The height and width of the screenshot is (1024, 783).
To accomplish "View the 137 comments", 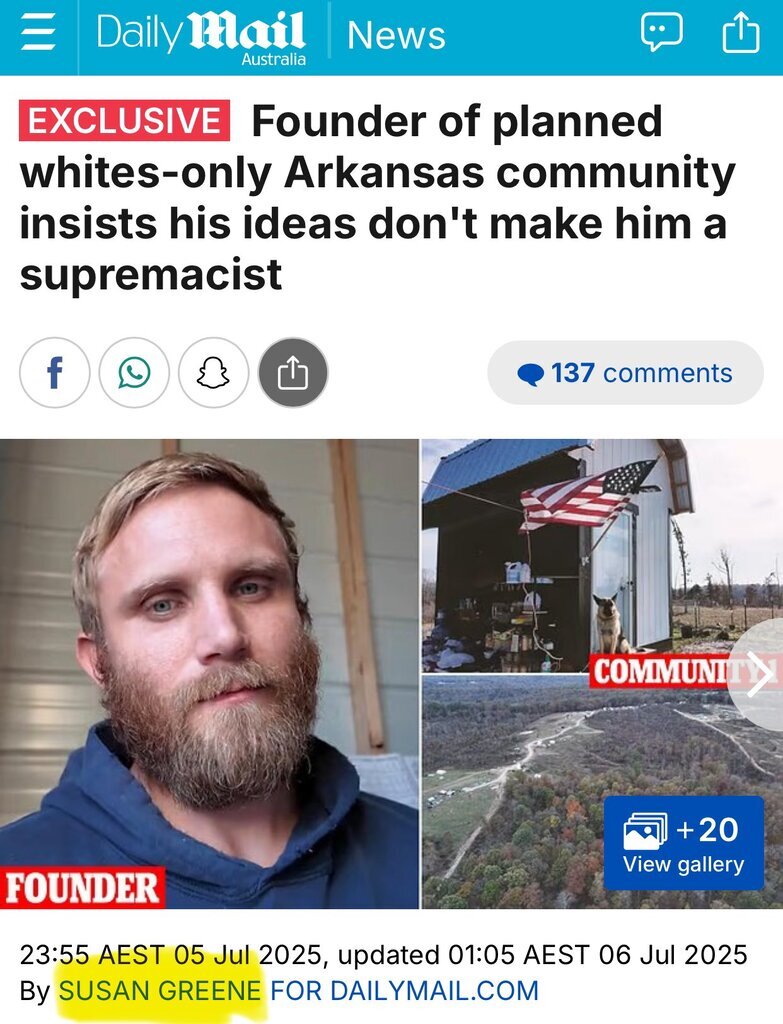I will (x=626, y=373).
